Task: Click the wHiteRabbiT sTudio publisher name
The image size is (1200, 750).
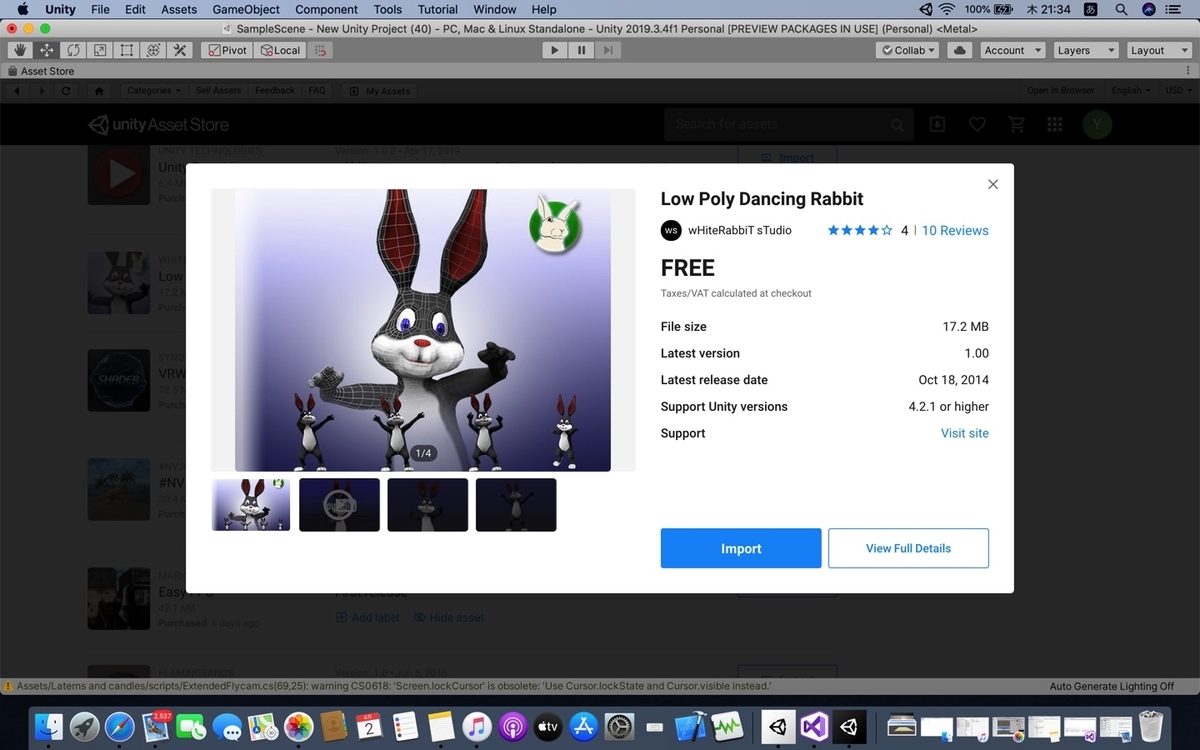Action: click(741, 230)
